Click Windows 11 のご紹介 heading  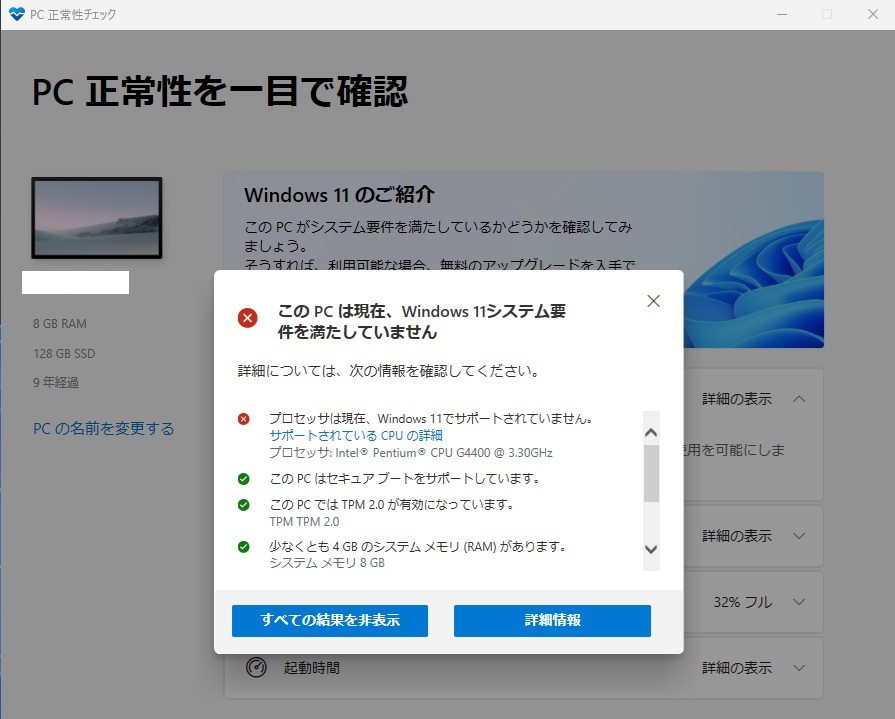339,195
